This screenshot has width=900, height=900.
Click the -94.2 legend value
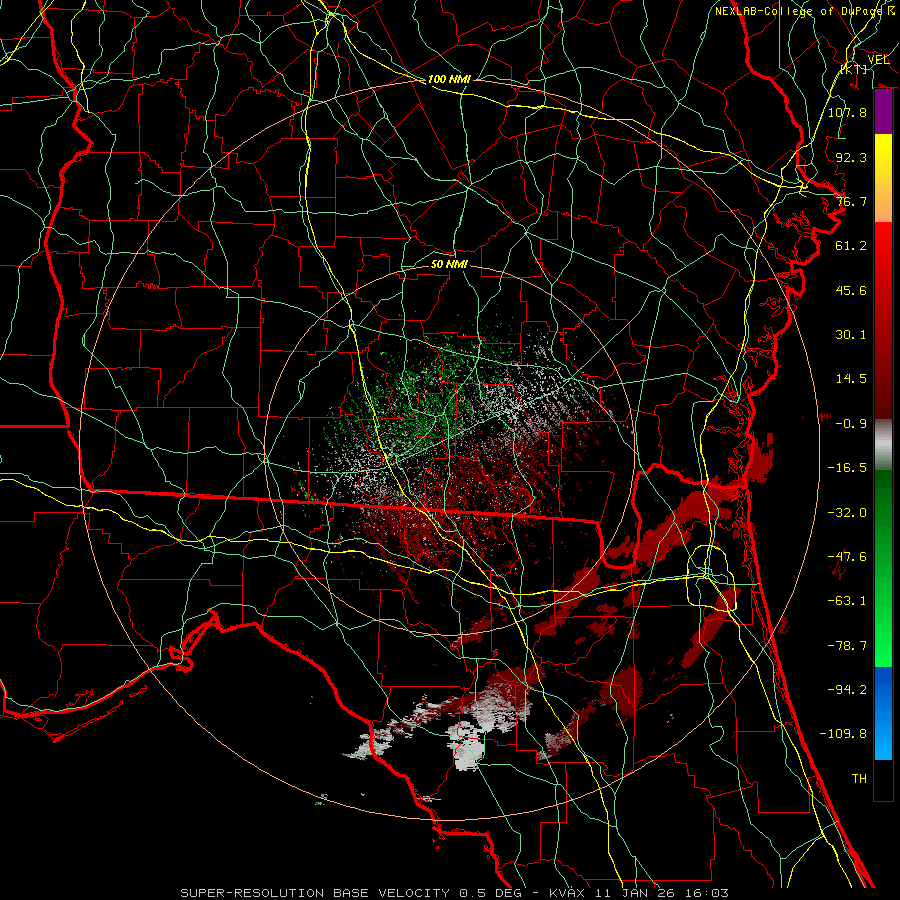point(847,690)
